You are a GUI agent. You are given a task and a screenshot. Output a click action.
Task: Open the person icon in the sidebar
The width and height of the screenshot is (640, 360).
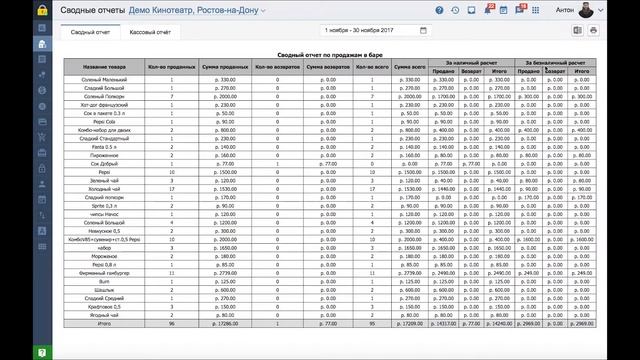coord(42,184)
